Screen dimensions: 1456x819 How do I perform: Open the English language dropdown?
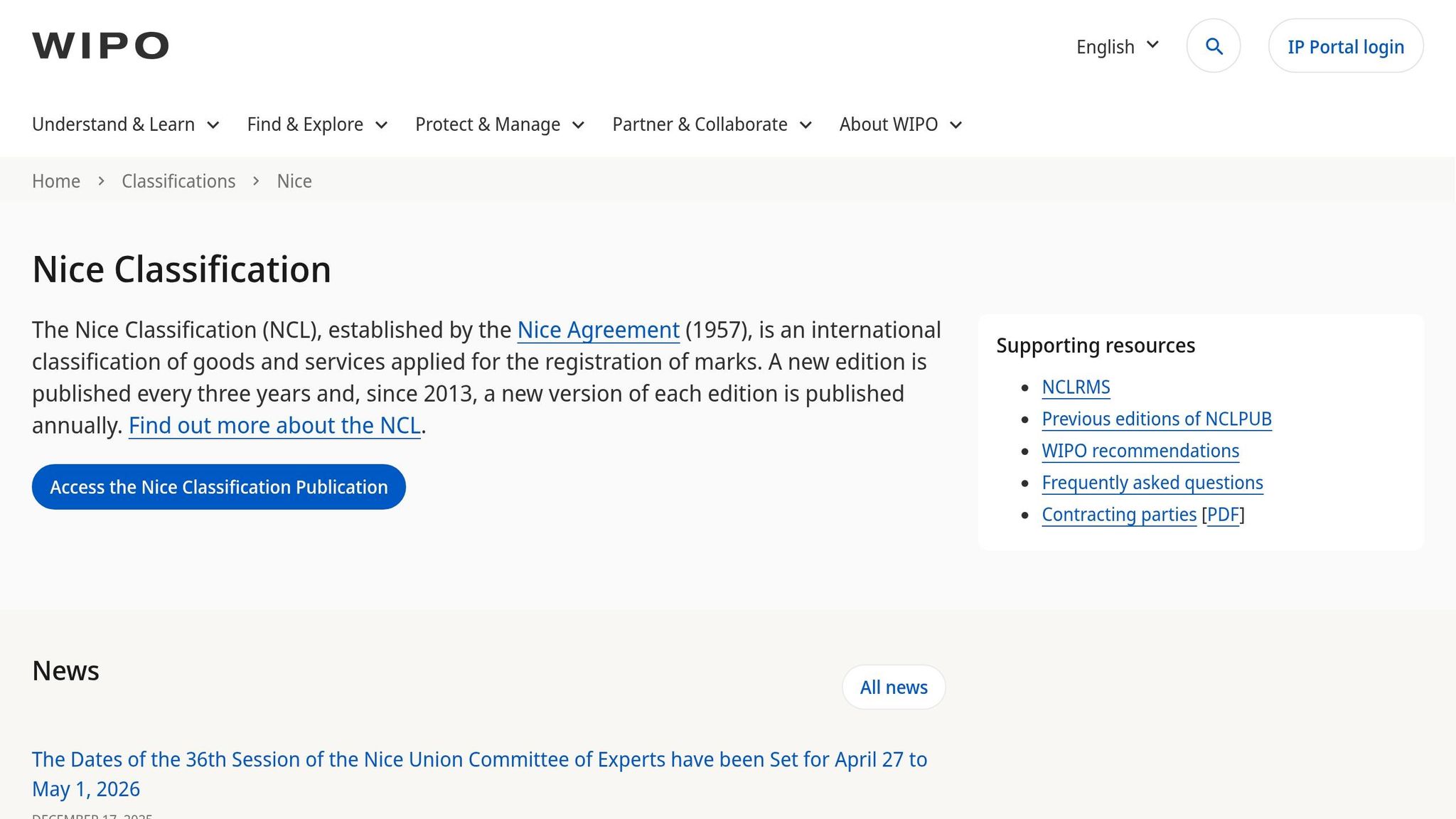[1118, 46]
